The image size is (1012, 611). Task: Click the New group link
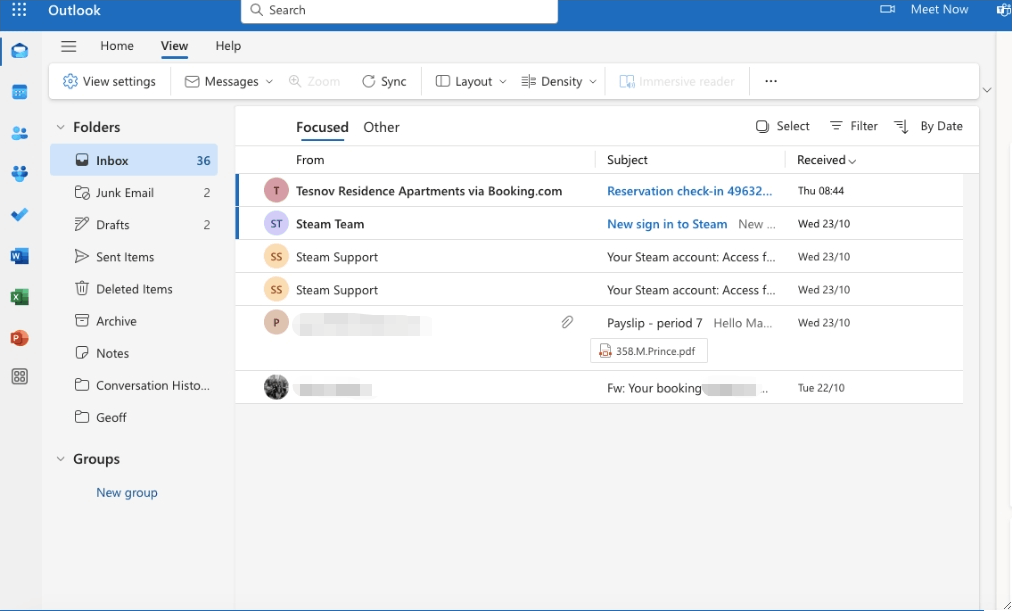[x=126, y=492]
